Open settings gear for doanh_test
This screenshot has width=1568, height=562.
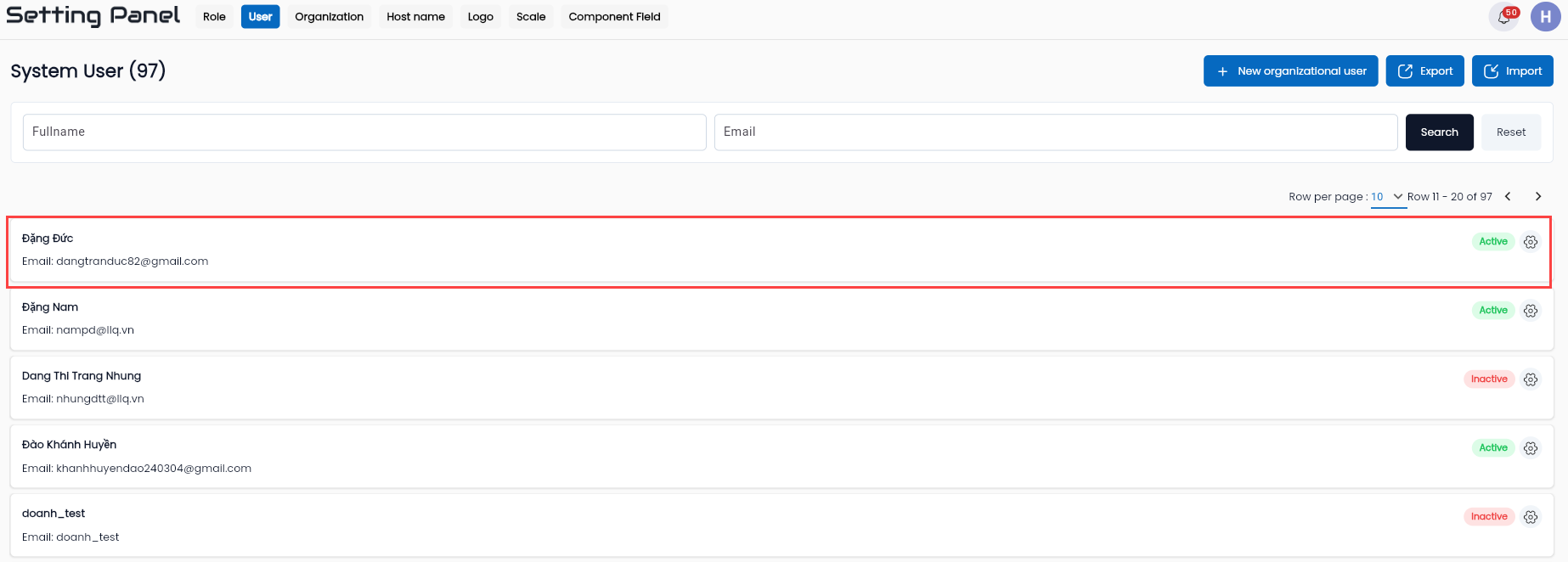[x=1530, y=517]
